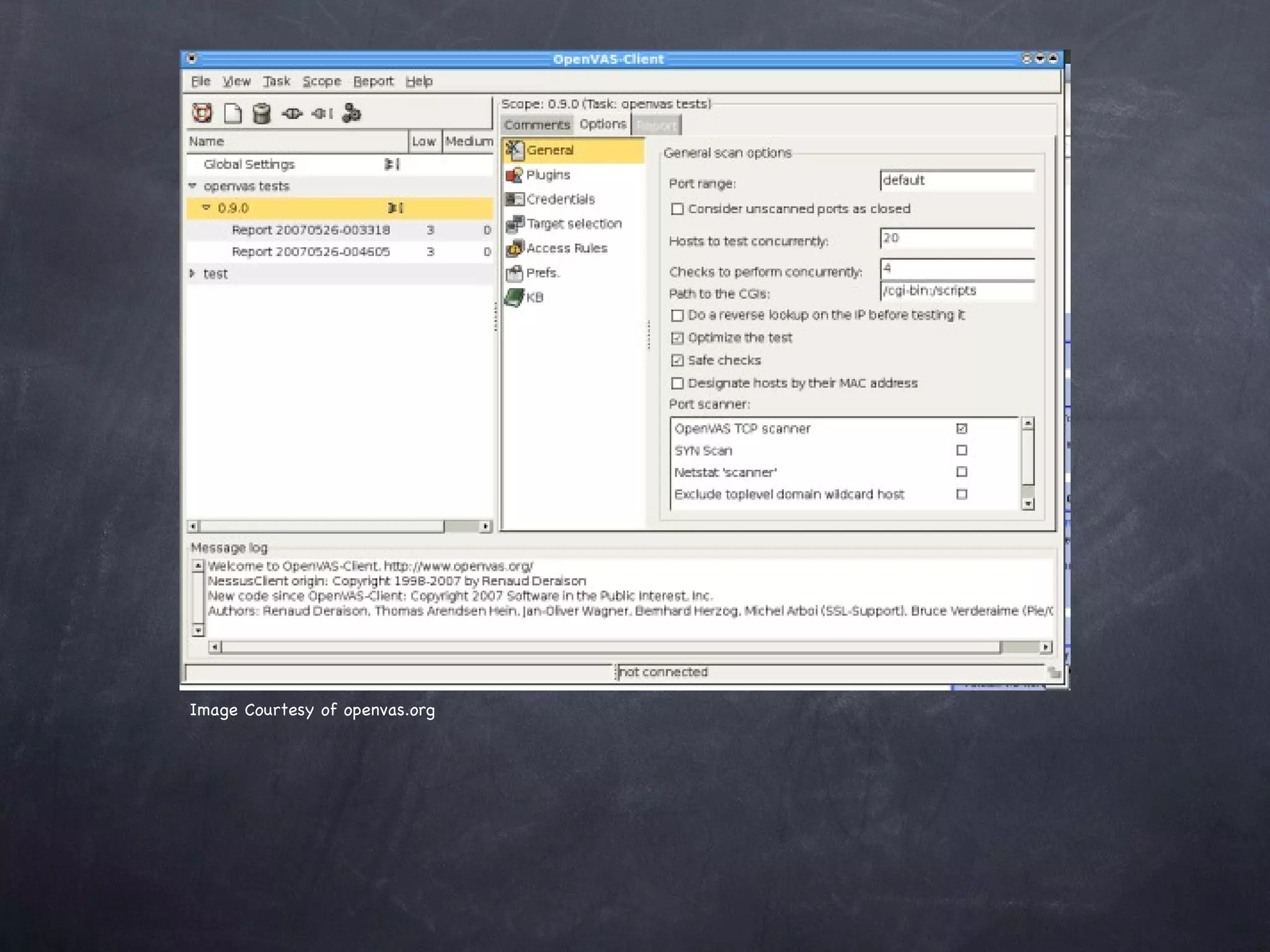
Task: Open the Plugins options section
Action: pyautogui.click(x=548, y=175)
